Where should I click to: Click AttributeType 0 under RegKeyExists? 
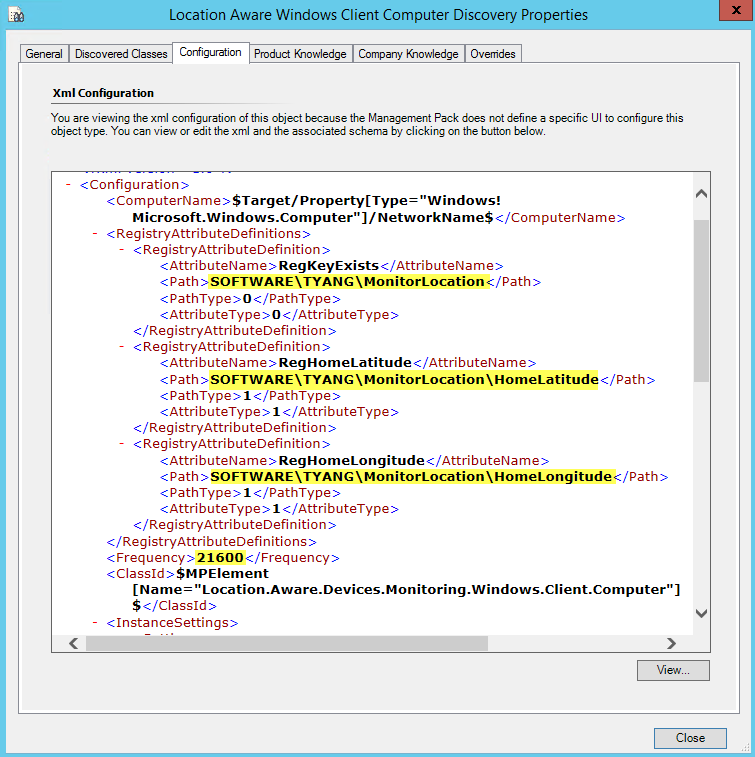point(276,315)
